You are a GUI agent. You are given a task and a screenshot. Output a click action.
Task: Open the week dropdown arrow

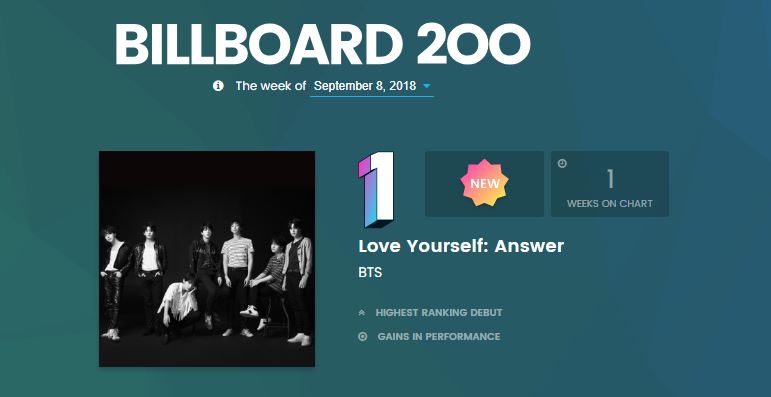[427, 86]
